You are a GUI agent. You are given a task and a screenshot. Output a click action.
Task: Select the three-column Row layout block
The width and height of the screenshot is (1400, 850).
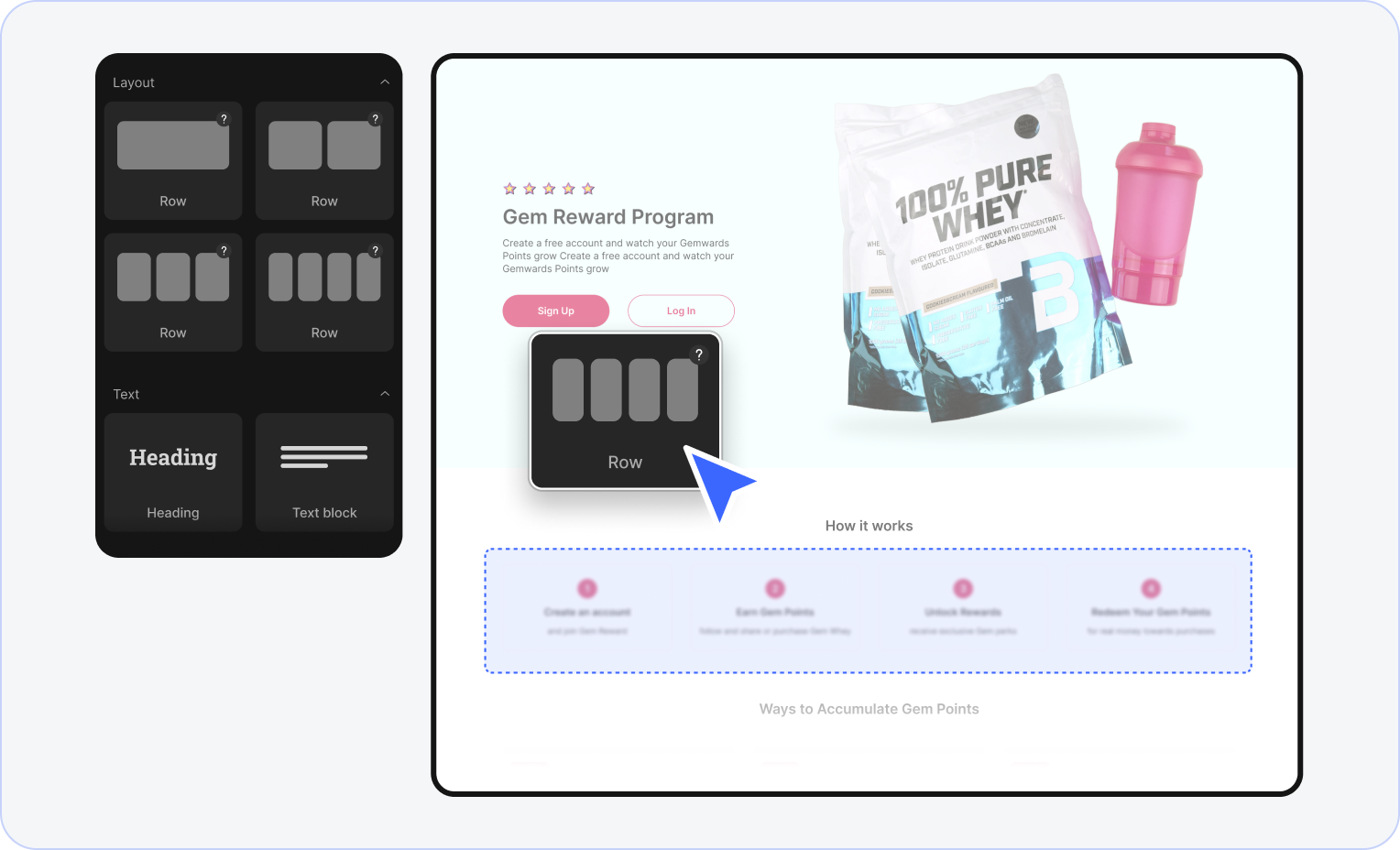[x=172, y=292]
